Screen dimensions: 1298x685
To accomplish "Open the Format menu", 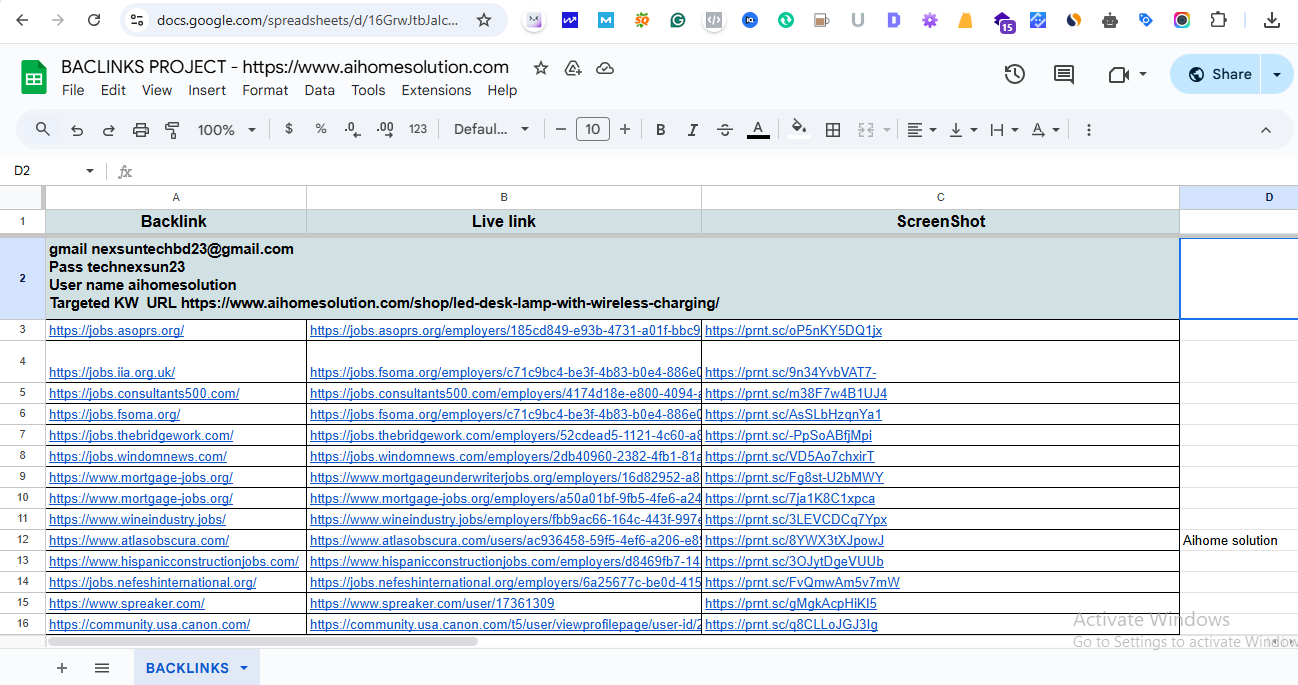I will [265, 90].
